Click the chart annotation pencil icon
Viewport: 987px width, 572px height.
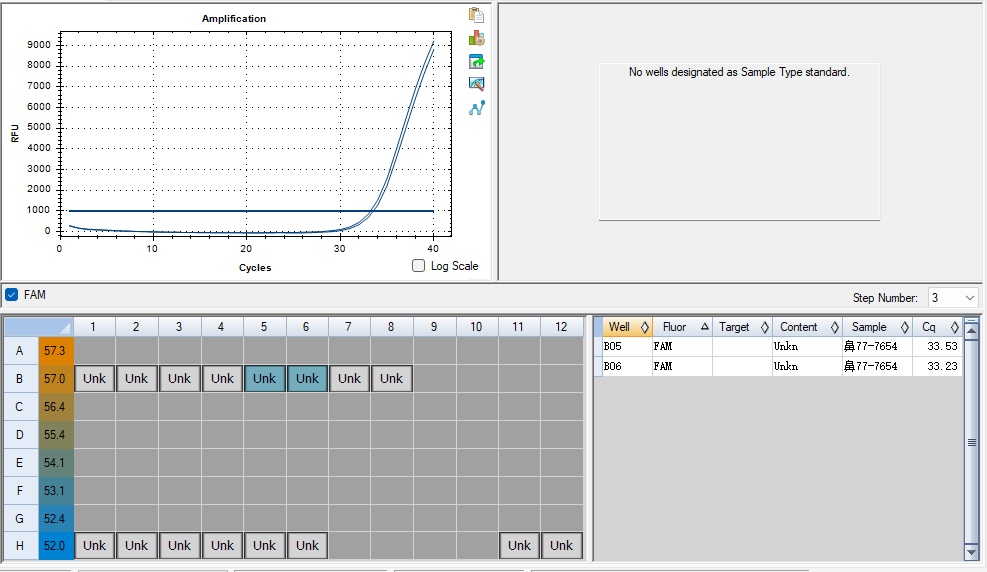(x=477, y=84)
